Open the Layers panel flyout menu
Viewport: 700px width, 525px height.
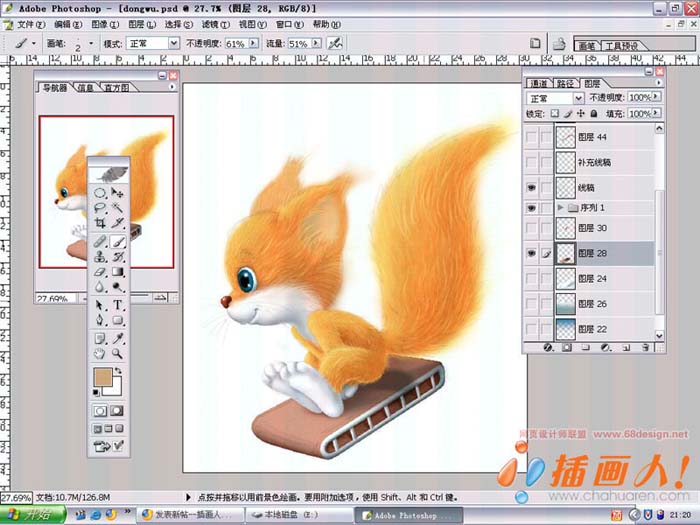coord(659,83)
